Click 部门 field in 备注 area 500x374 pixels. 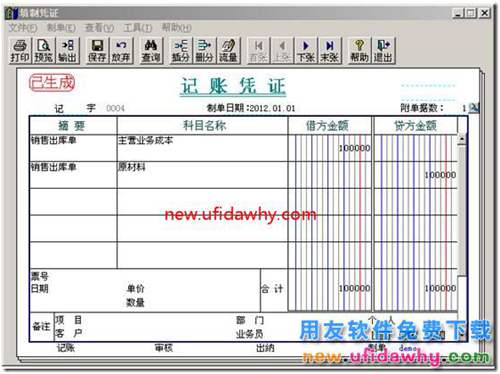coord(250,320)
